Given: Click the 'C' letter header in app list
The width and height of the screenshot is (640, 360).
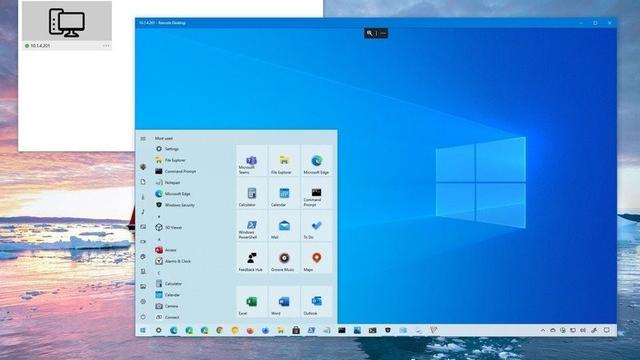Looking at the screenshot, I should (159, 273).
